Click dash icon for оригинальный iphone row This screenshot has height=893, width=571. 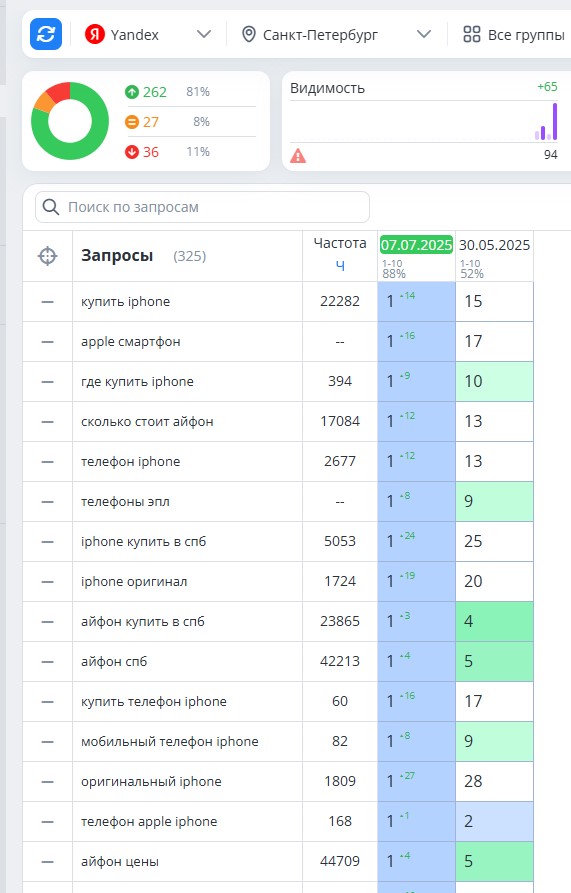click(47, 781)
